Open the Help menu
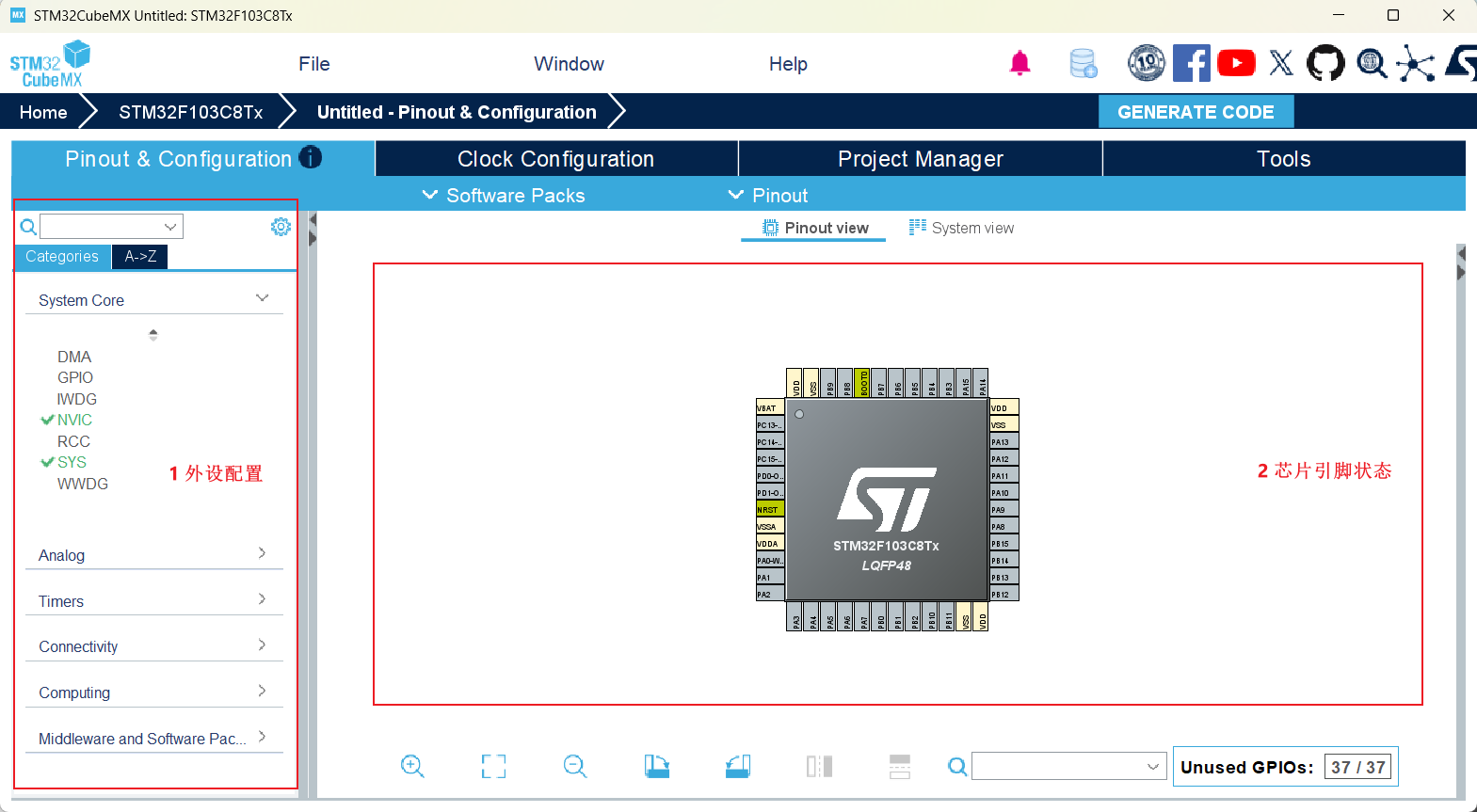Image resolution: width=1477 pixels, height=812 pixels. click(x=788, y=64)
